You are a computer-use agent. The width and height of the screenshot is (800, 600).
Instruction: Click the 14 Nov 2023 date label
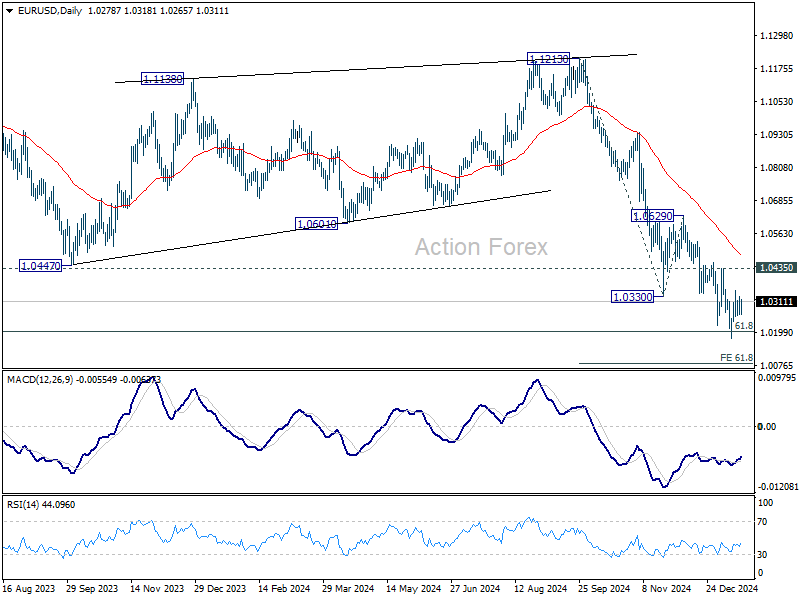(x=157, y=588)
